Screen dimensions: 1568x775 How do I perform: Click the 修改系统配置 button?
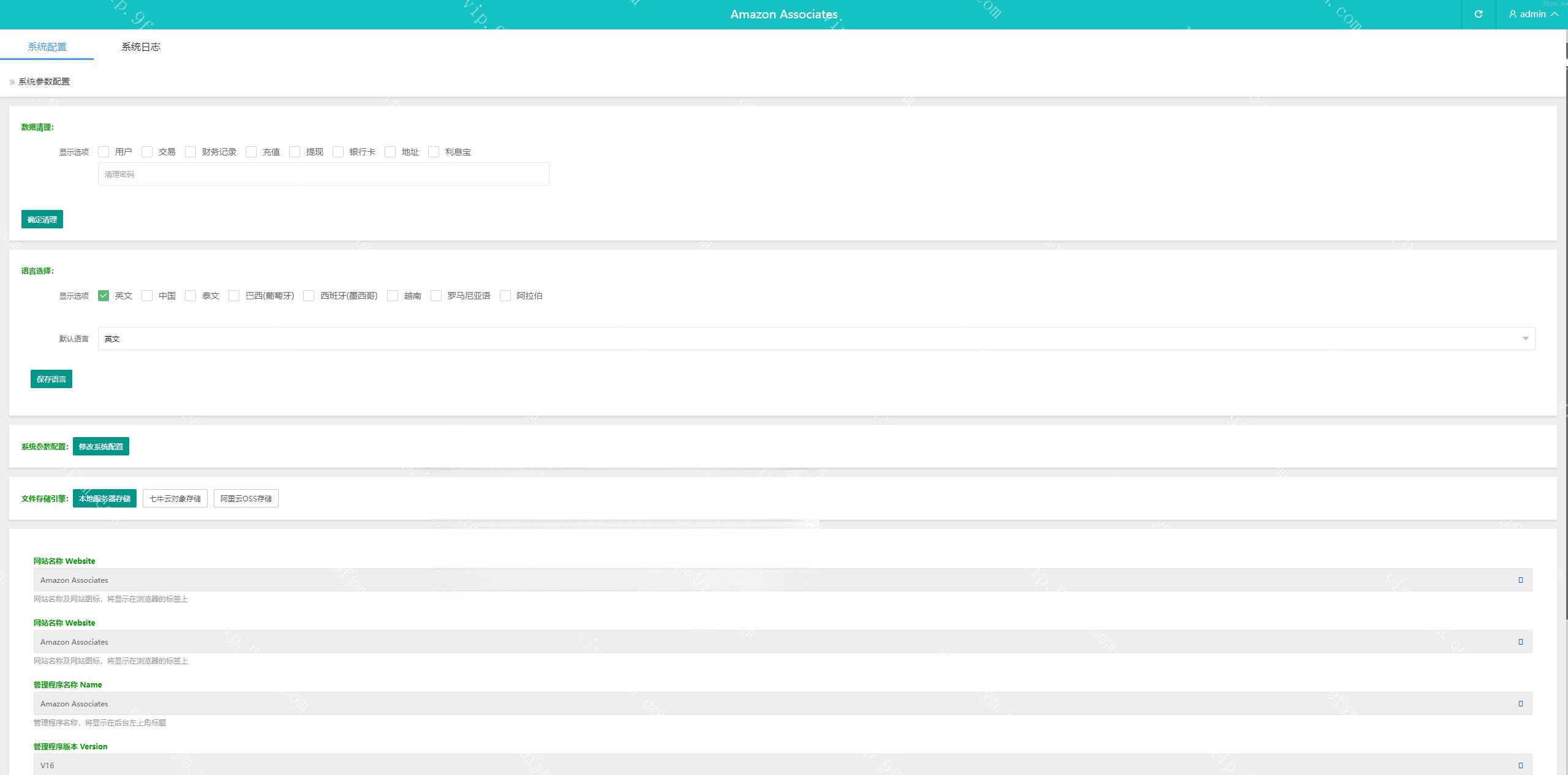coord(101,446)
